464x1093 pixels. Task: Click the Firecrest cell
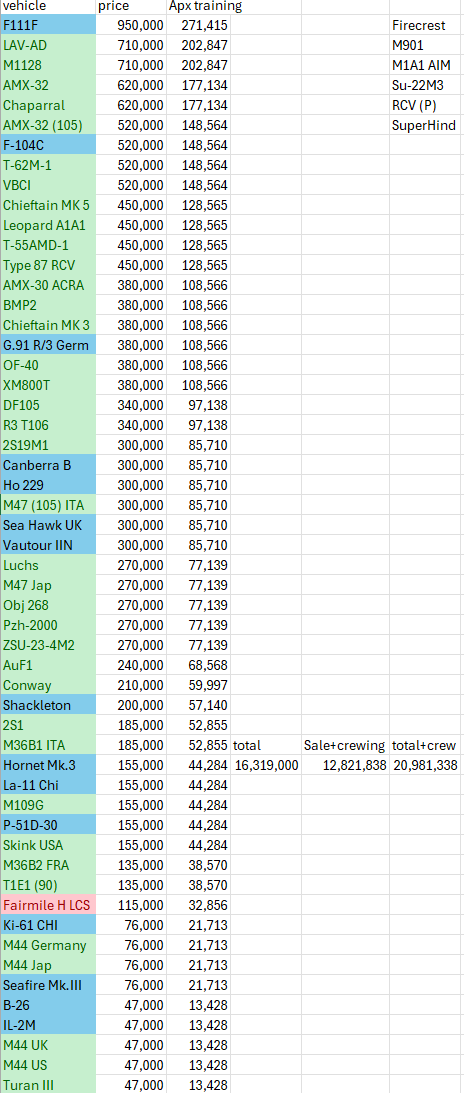(426, 25)
